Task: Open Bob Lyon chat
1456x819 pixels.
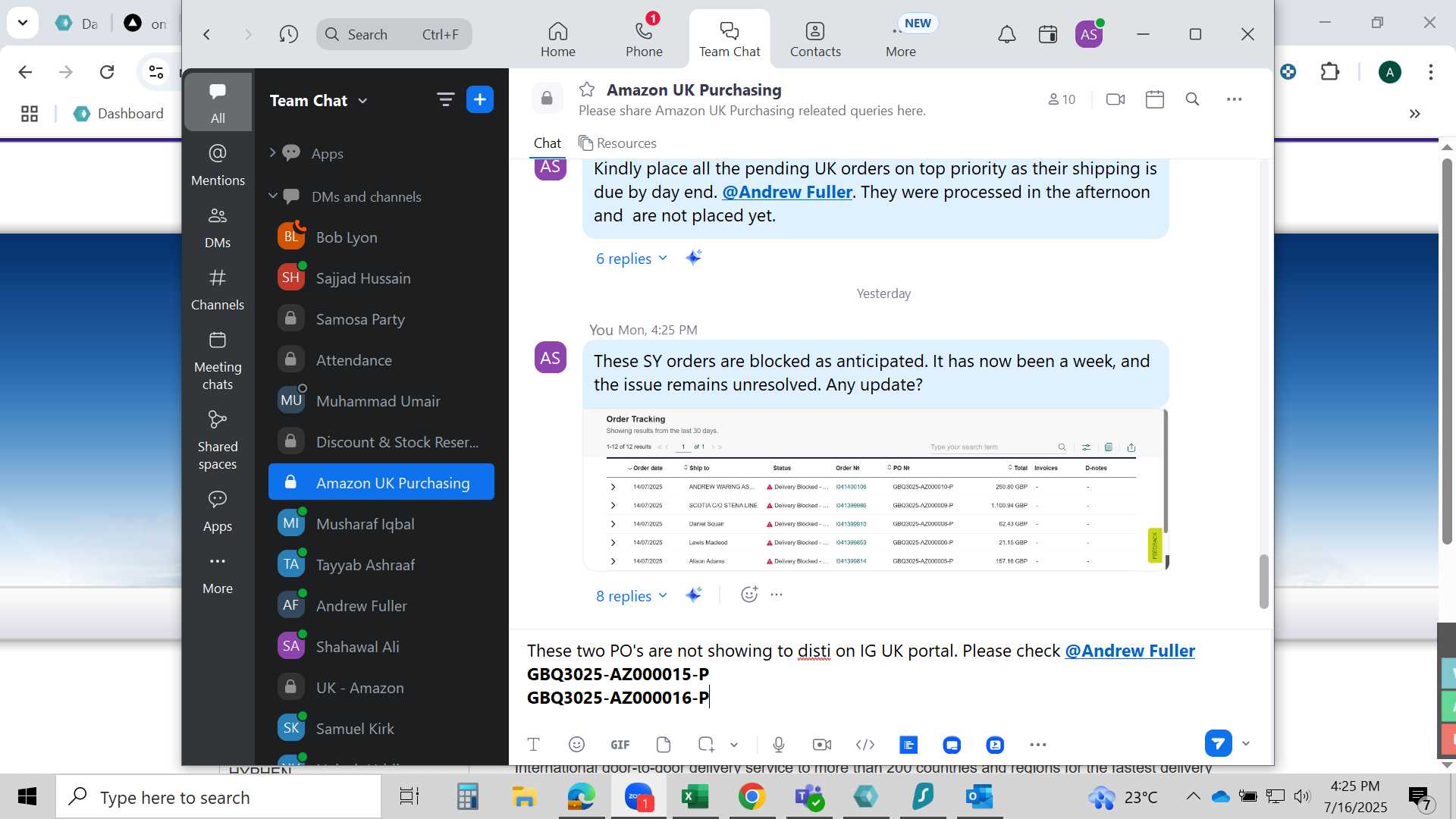Action: pos(381,237)
